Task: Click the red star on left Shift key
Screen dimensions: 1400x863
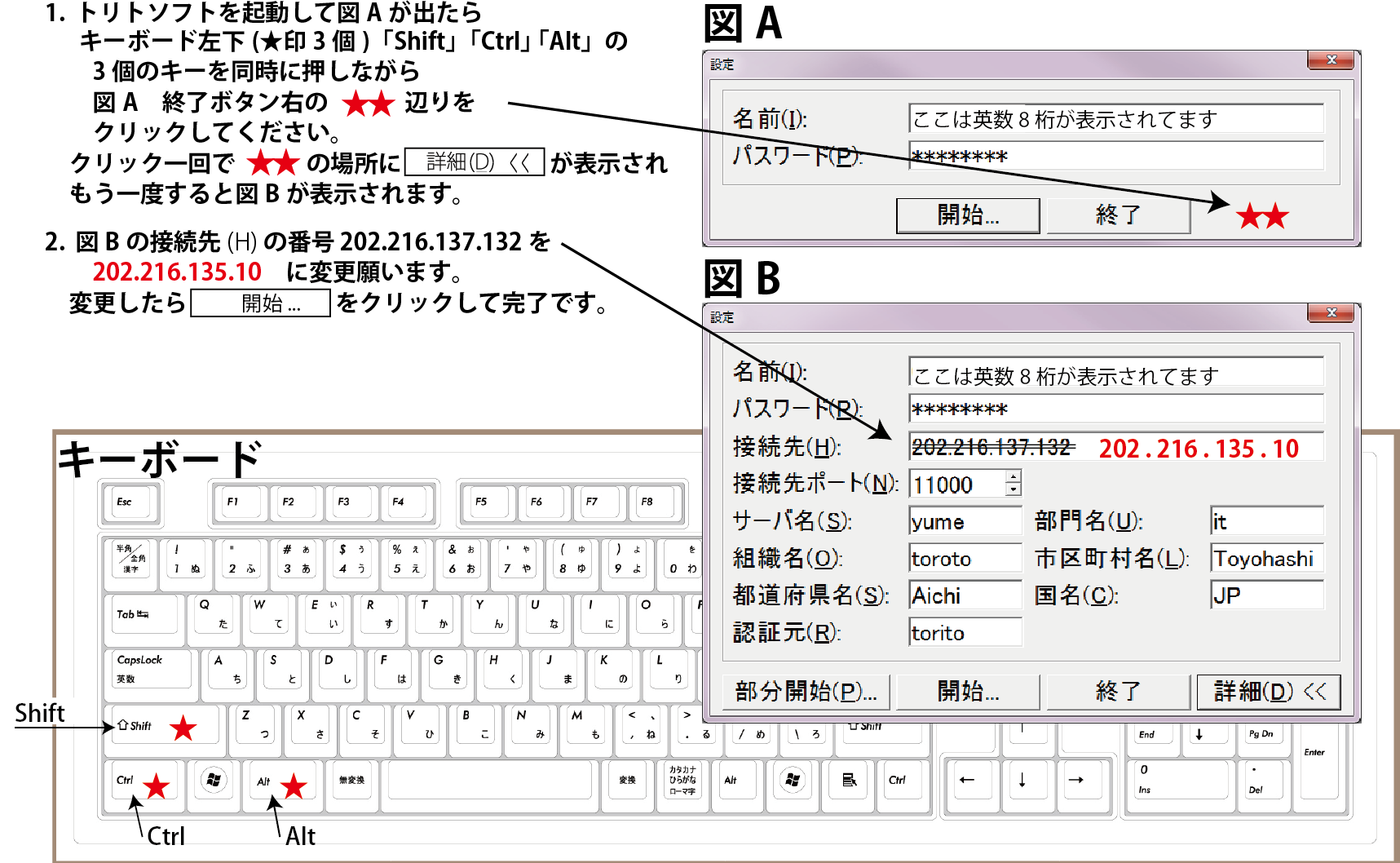Action: point(183,728)
